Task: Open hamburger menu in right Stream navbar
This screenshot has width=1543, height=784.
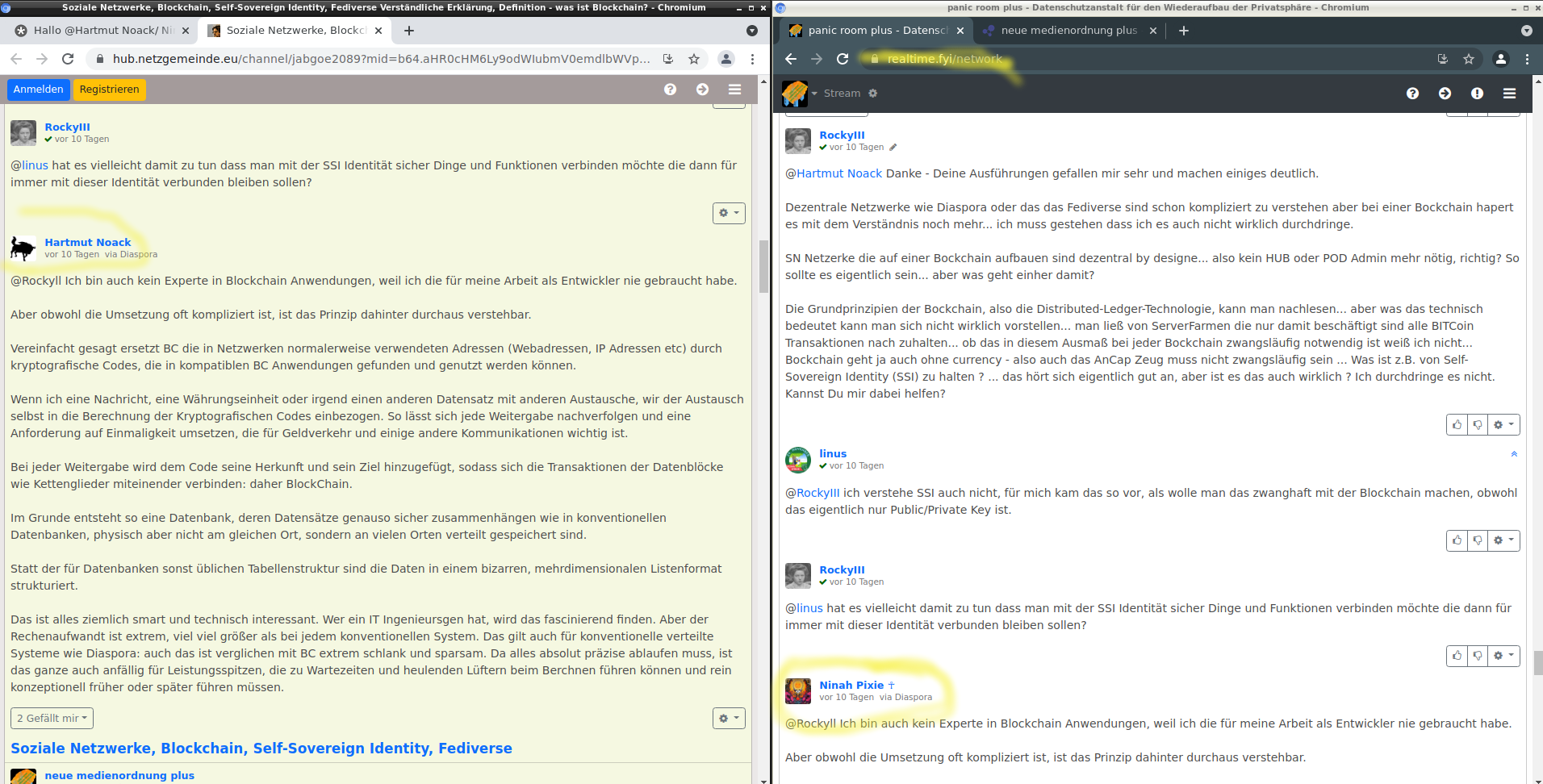Action: pyautogui.click(x=1509, y=94)
